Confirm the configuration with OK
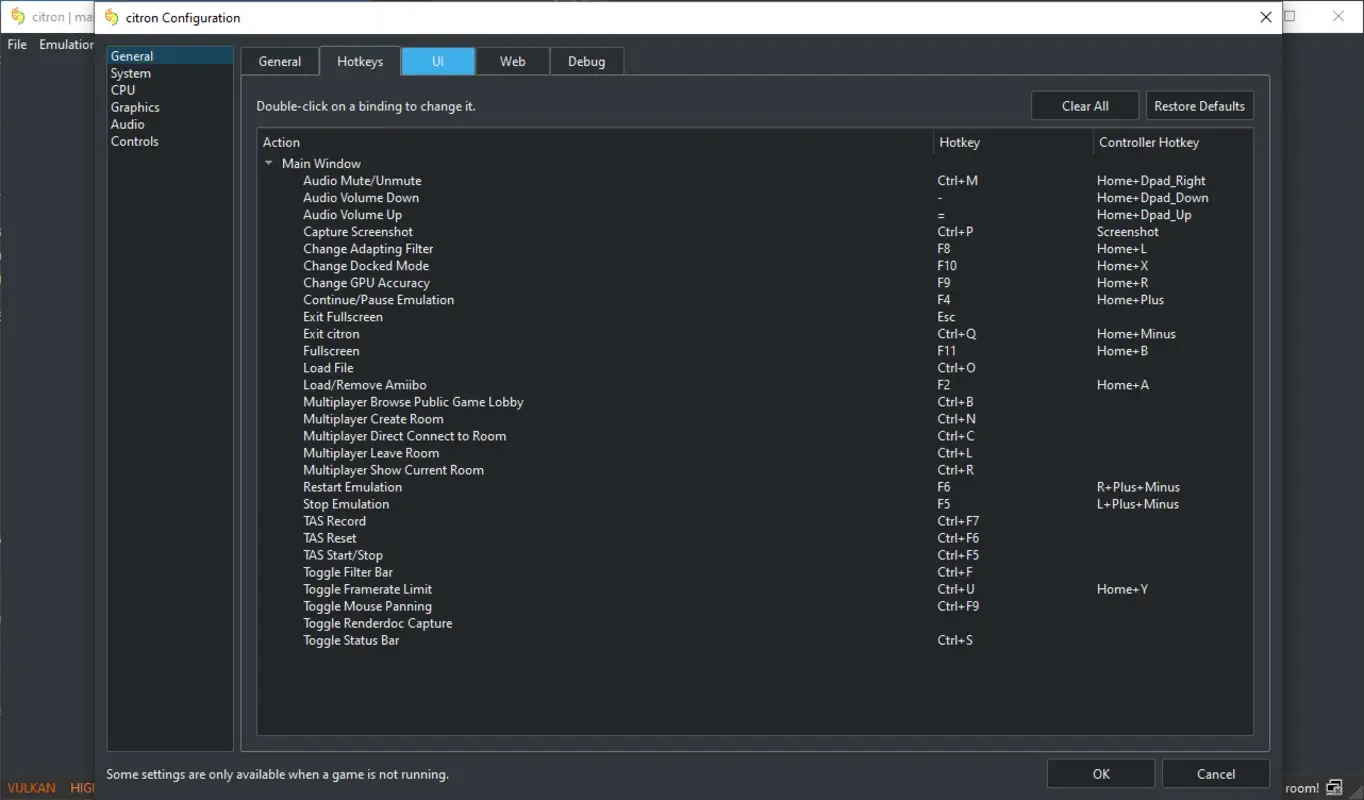This screenshot has height=800, width=1364. point(1100,773)
